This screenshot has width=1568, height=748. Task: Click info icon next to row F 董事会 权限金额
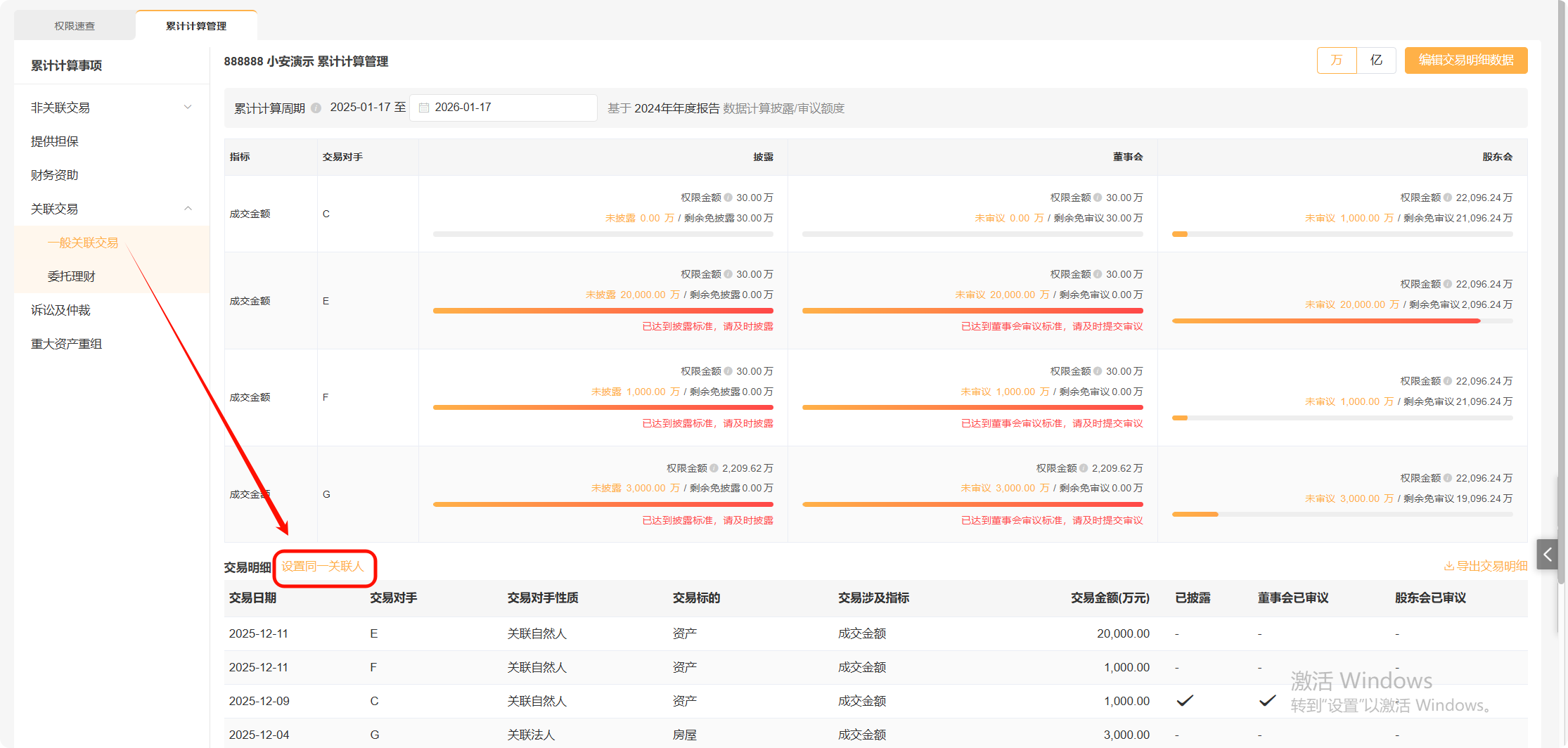coord(1098,371)
